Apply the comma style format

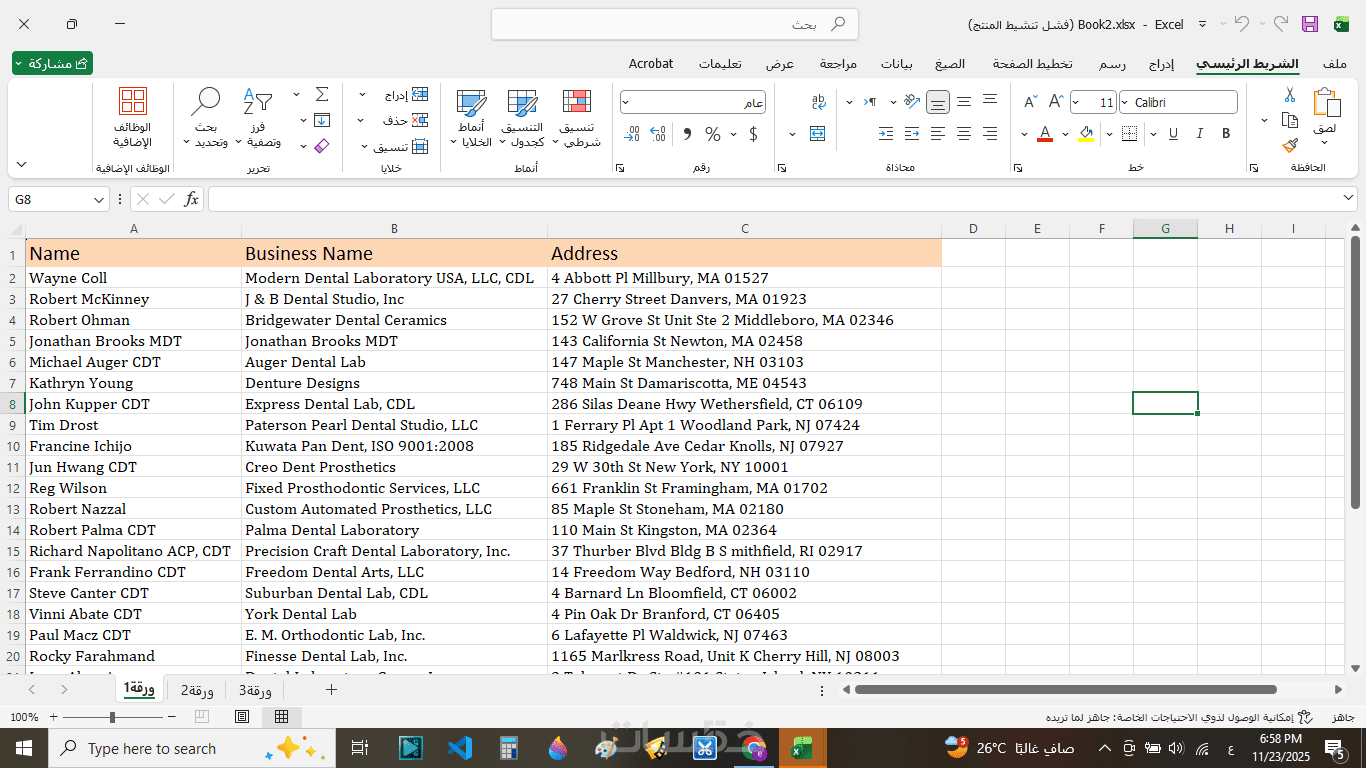point(686,134)
